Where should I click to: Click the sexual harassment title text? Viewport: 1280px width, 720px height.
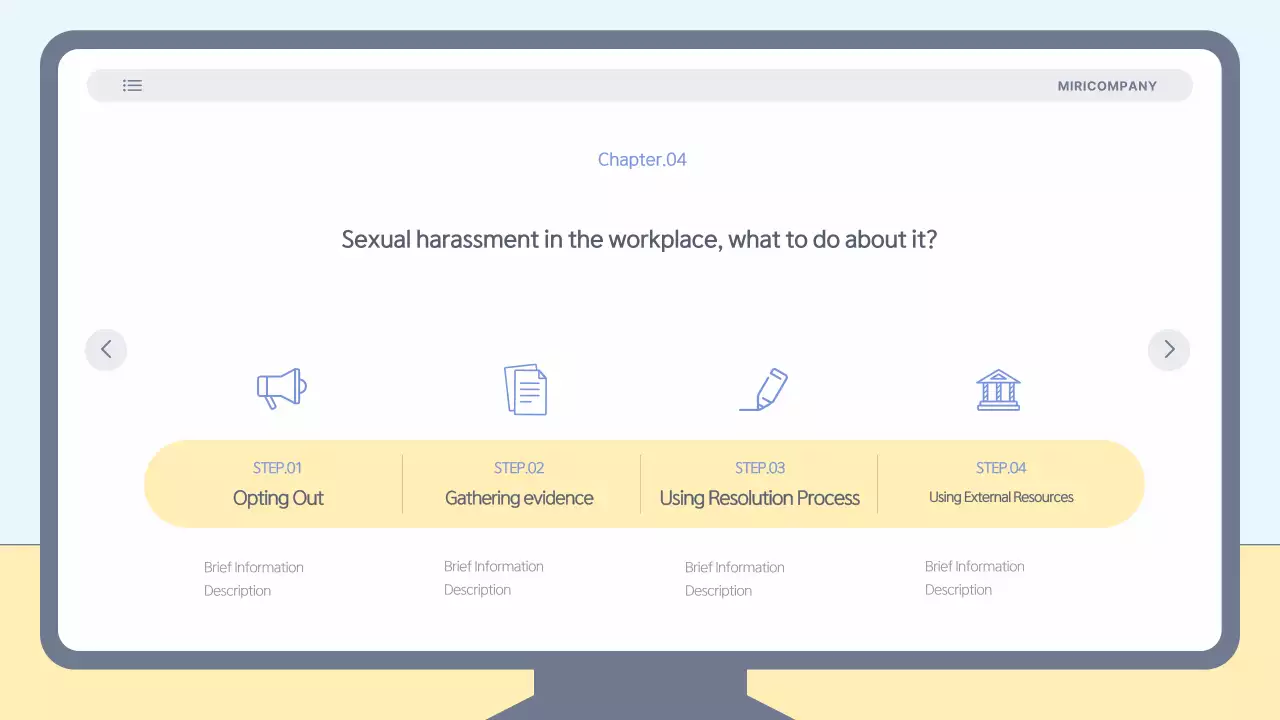[639, 240]
